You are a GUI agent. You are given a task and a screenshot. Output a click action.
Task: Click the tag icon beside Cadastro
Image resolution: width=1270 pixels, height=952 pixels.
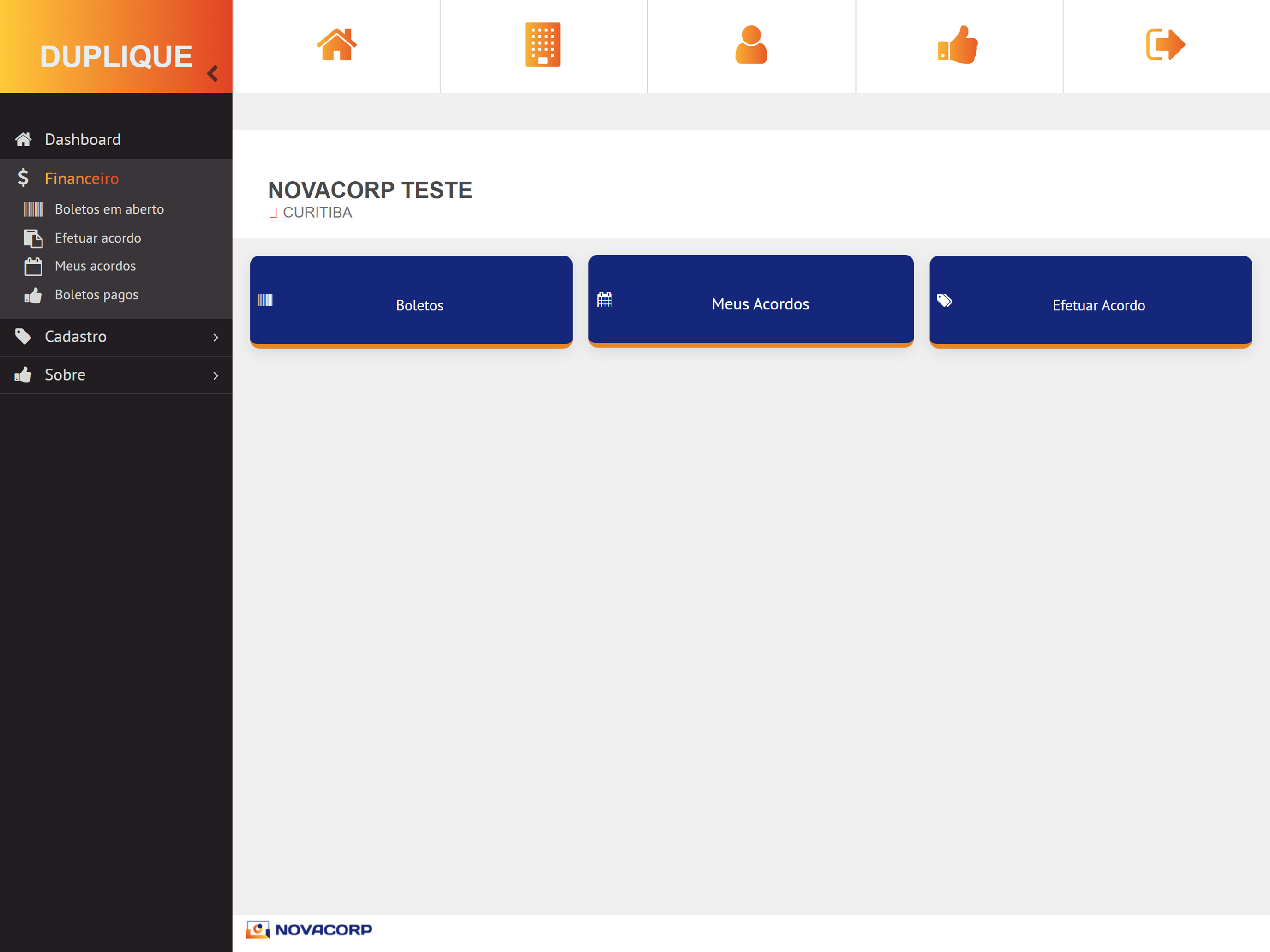(x=23, y=336)
